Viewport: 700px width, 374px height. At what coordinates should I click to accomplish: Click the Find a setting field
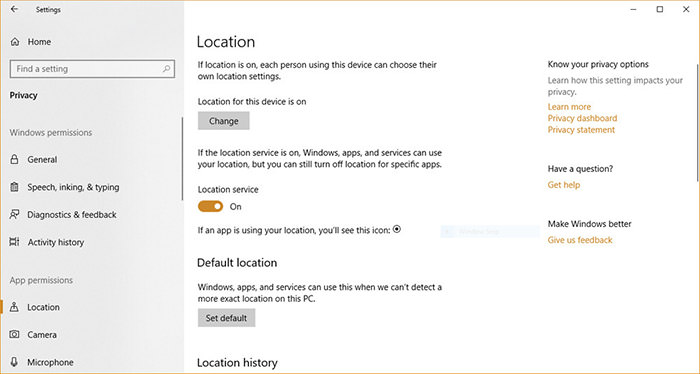[x=92, y=69]
